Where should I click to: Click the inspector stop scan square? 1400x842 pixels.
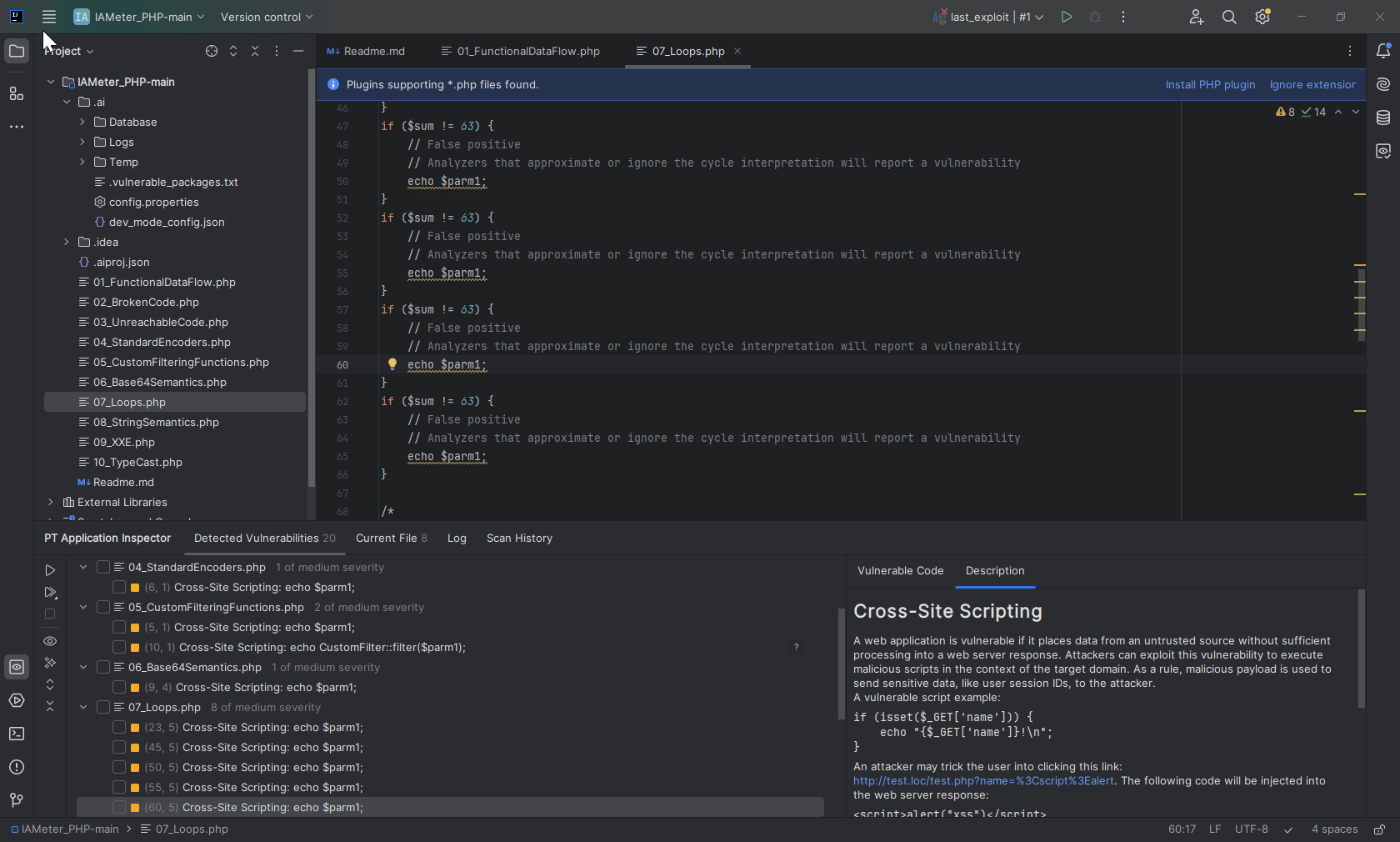coord(50,614)
